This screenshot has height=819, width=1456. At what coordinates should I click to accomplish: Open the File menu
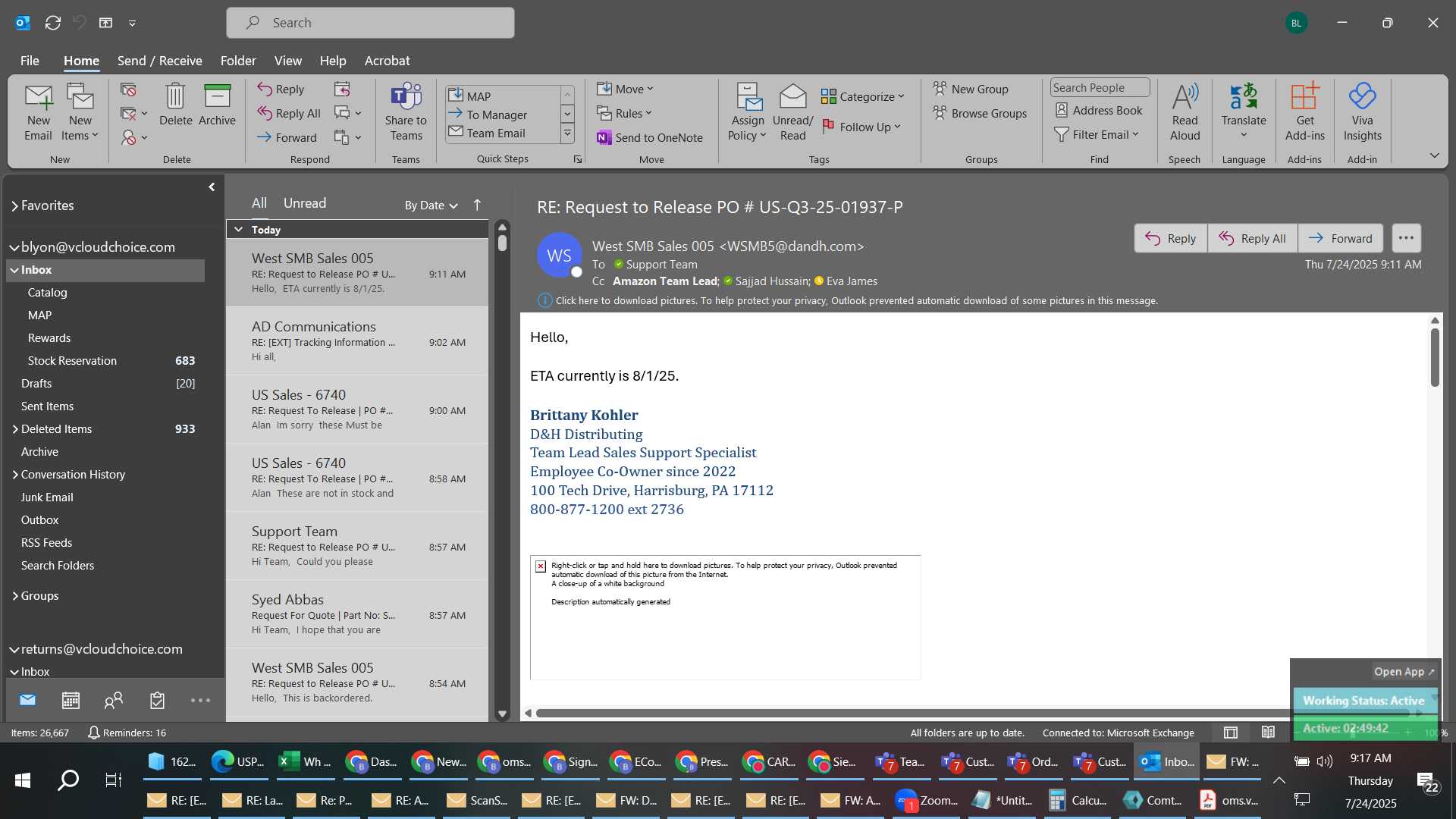(30, 61)
